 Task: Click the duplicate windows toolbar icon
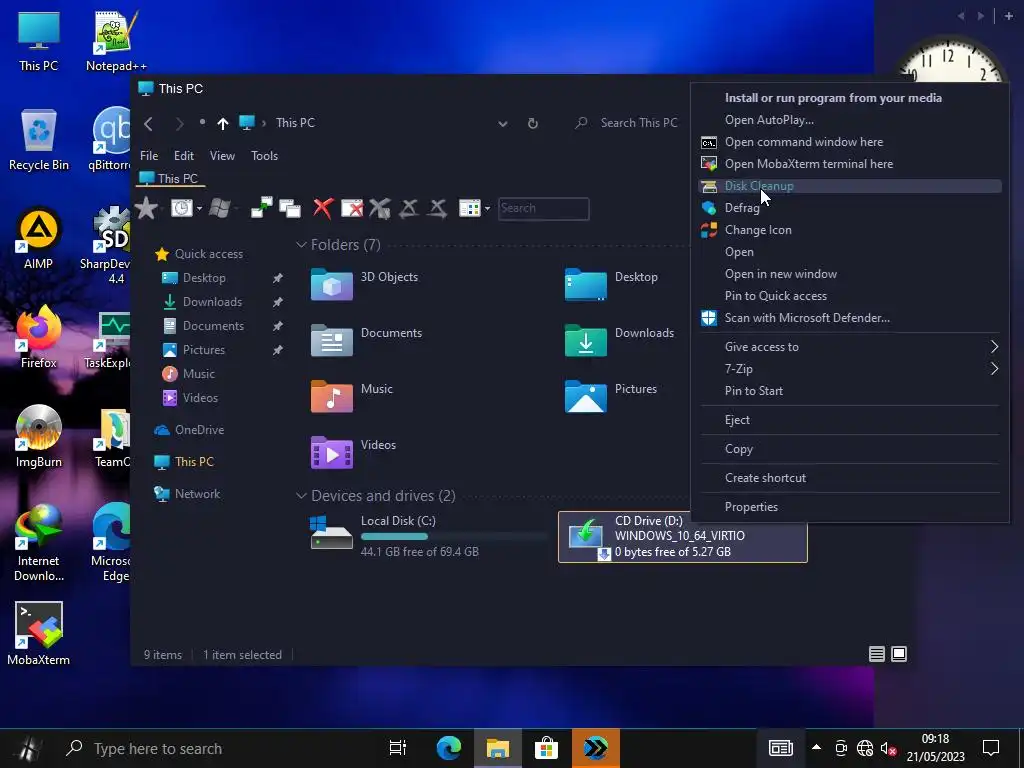click(x=289, y=208)
